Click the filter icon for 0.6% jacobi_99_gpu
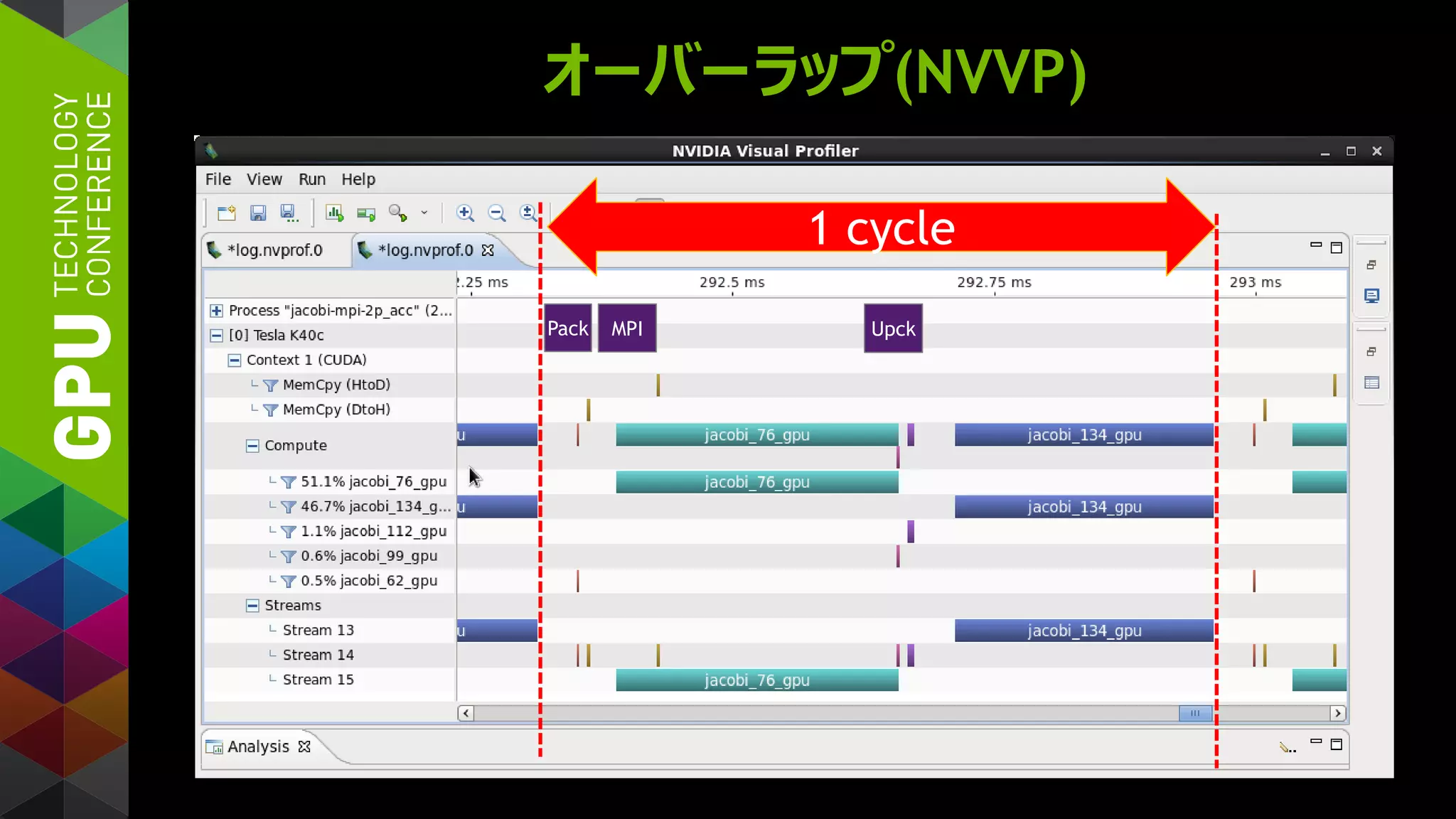The image size is (1456, 819). 288,557
